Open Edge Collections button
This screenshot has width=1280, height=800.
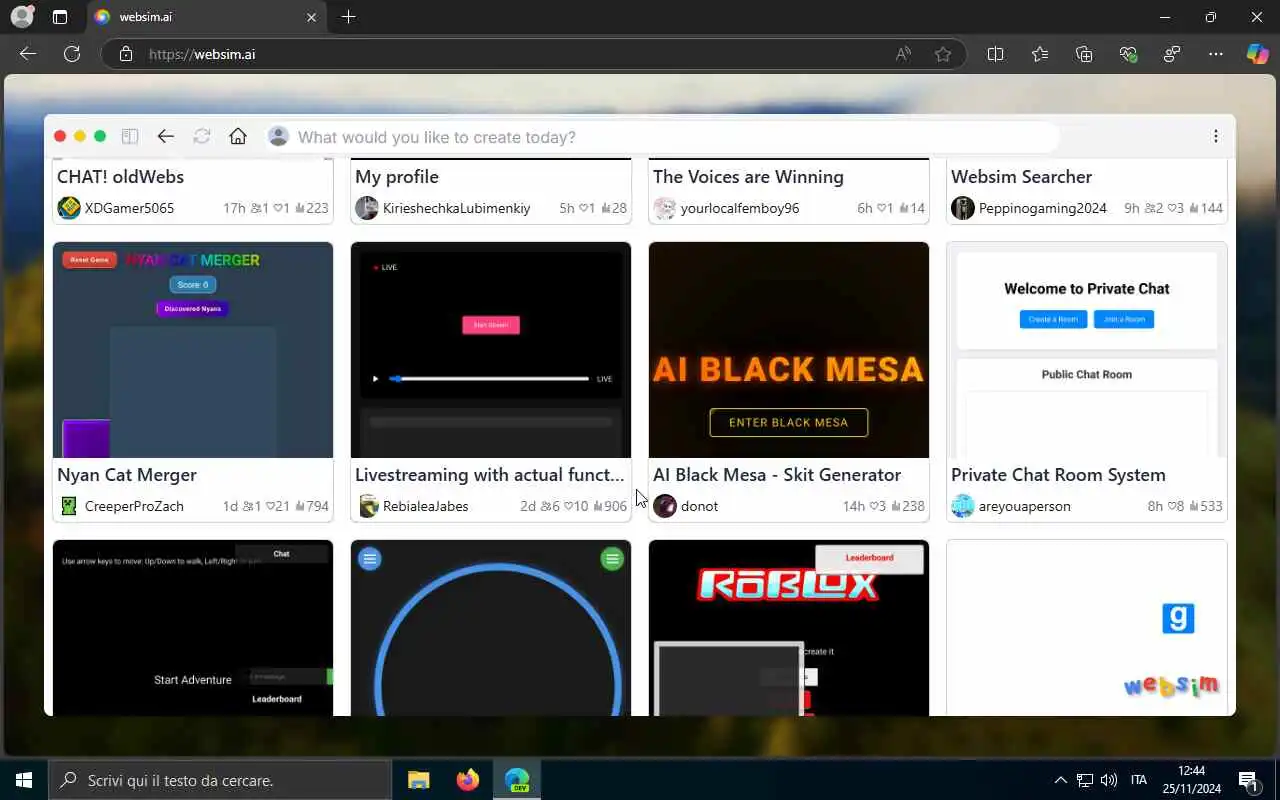coord(1084,54)
